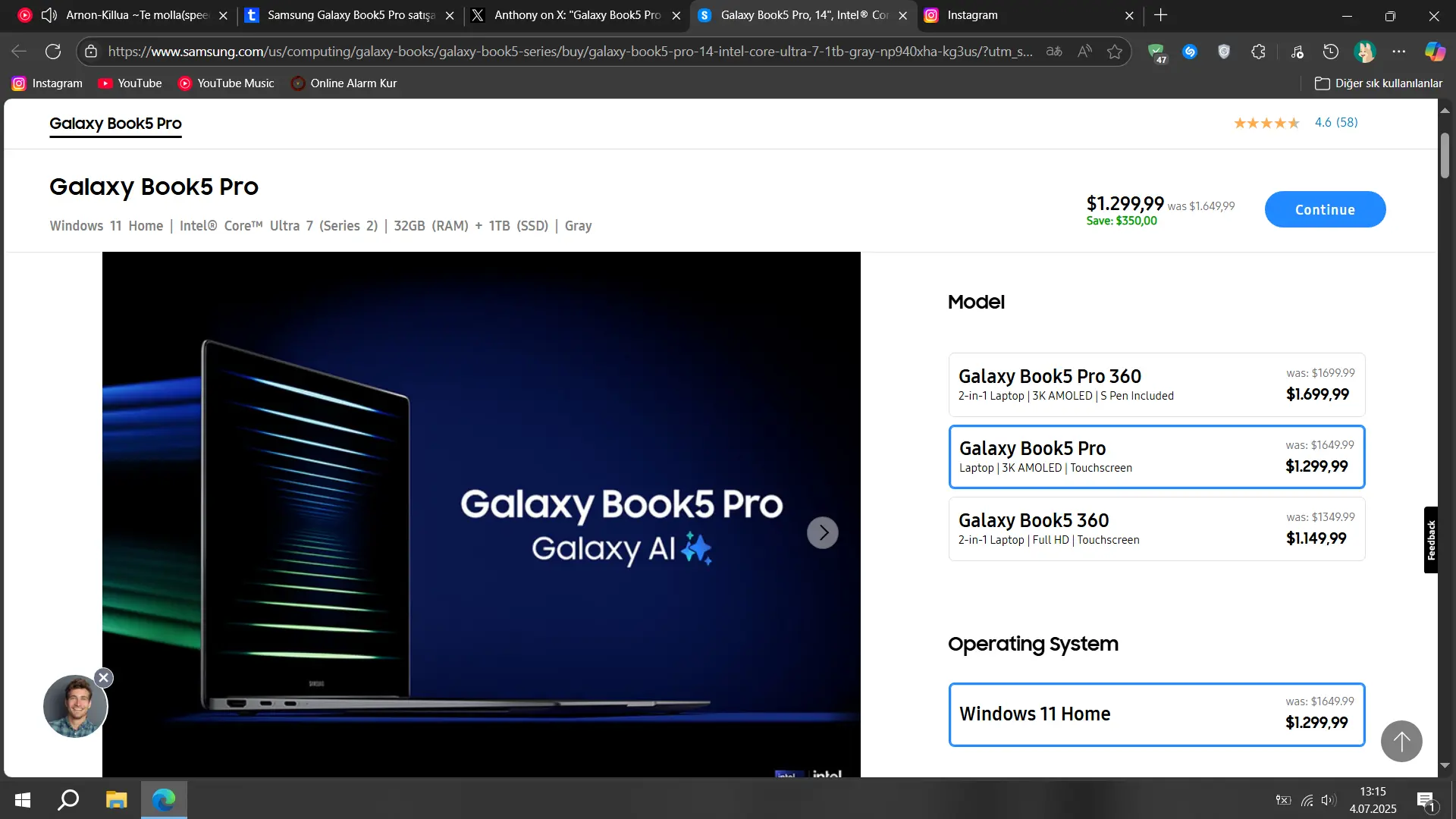
Task: Open the browser Extensions menu
Action: coord(1258,52)
